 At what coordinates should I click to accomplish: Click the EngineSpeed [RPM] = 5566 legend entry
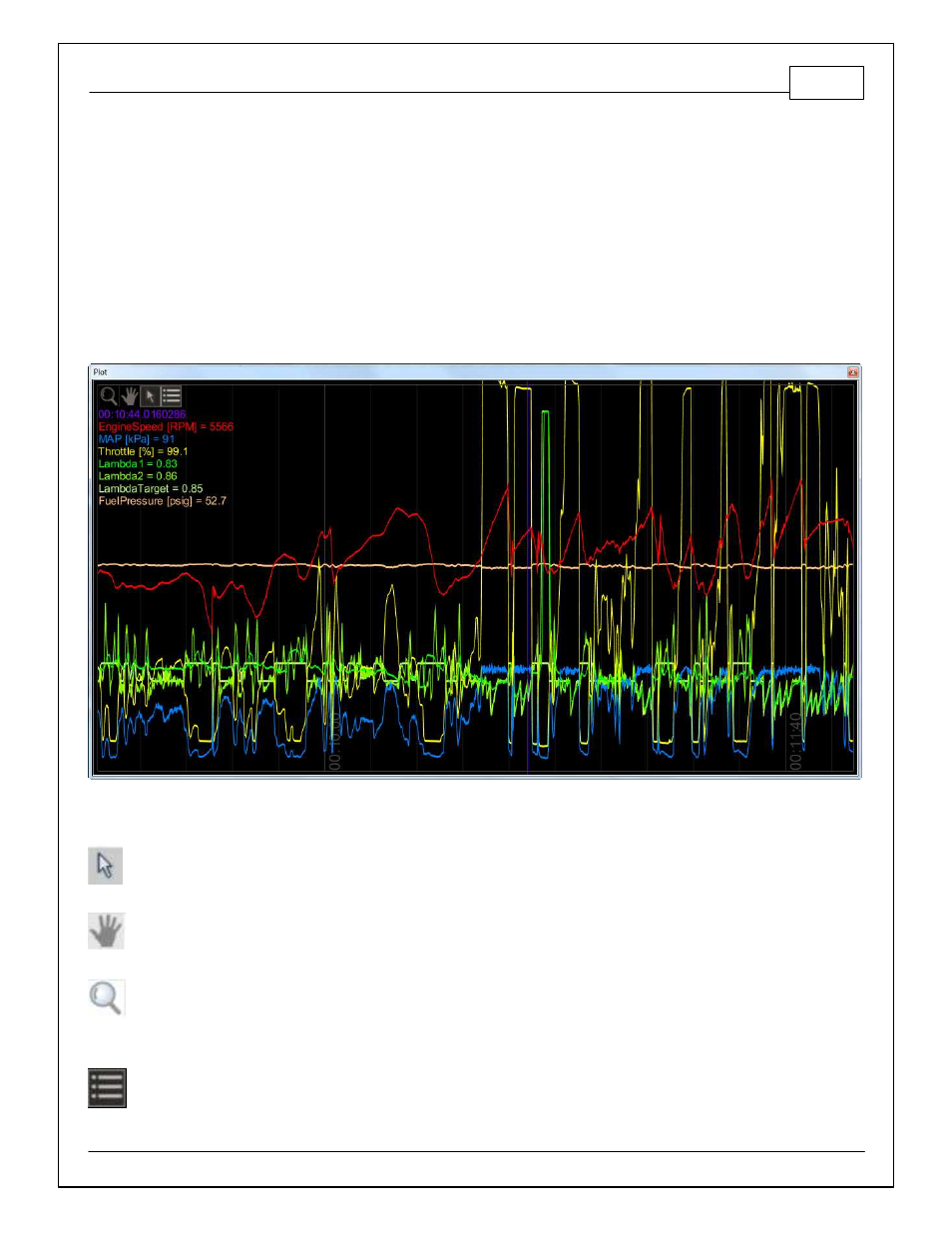pos(166,426)
